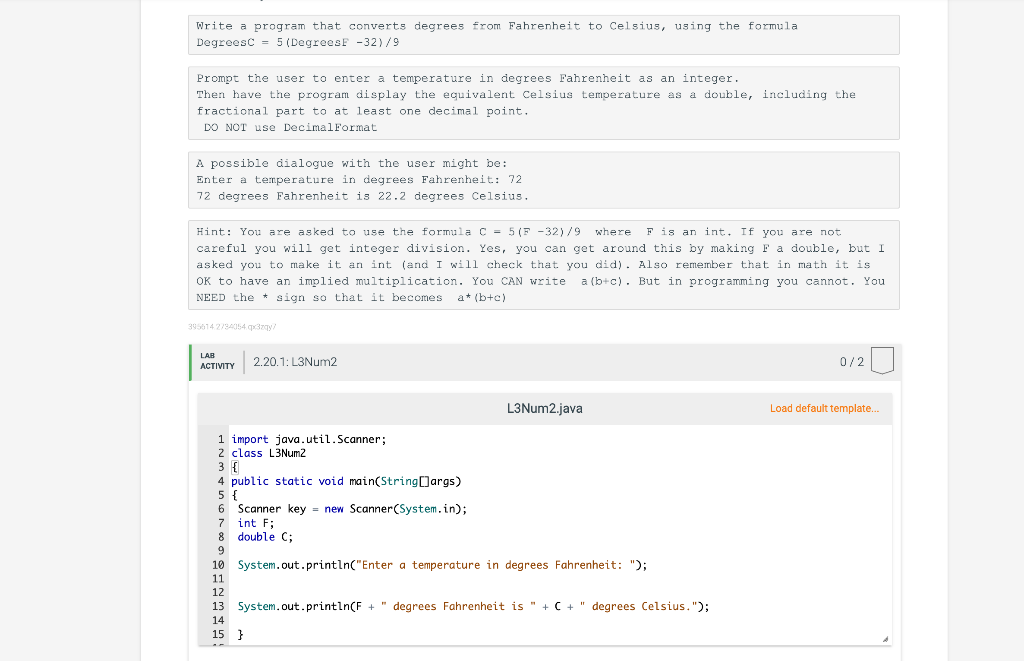Screen dimensions: 1024x661
Task: Click the example line 72 degrees Fahrenheit is 22.2
Action: point(362,196)
